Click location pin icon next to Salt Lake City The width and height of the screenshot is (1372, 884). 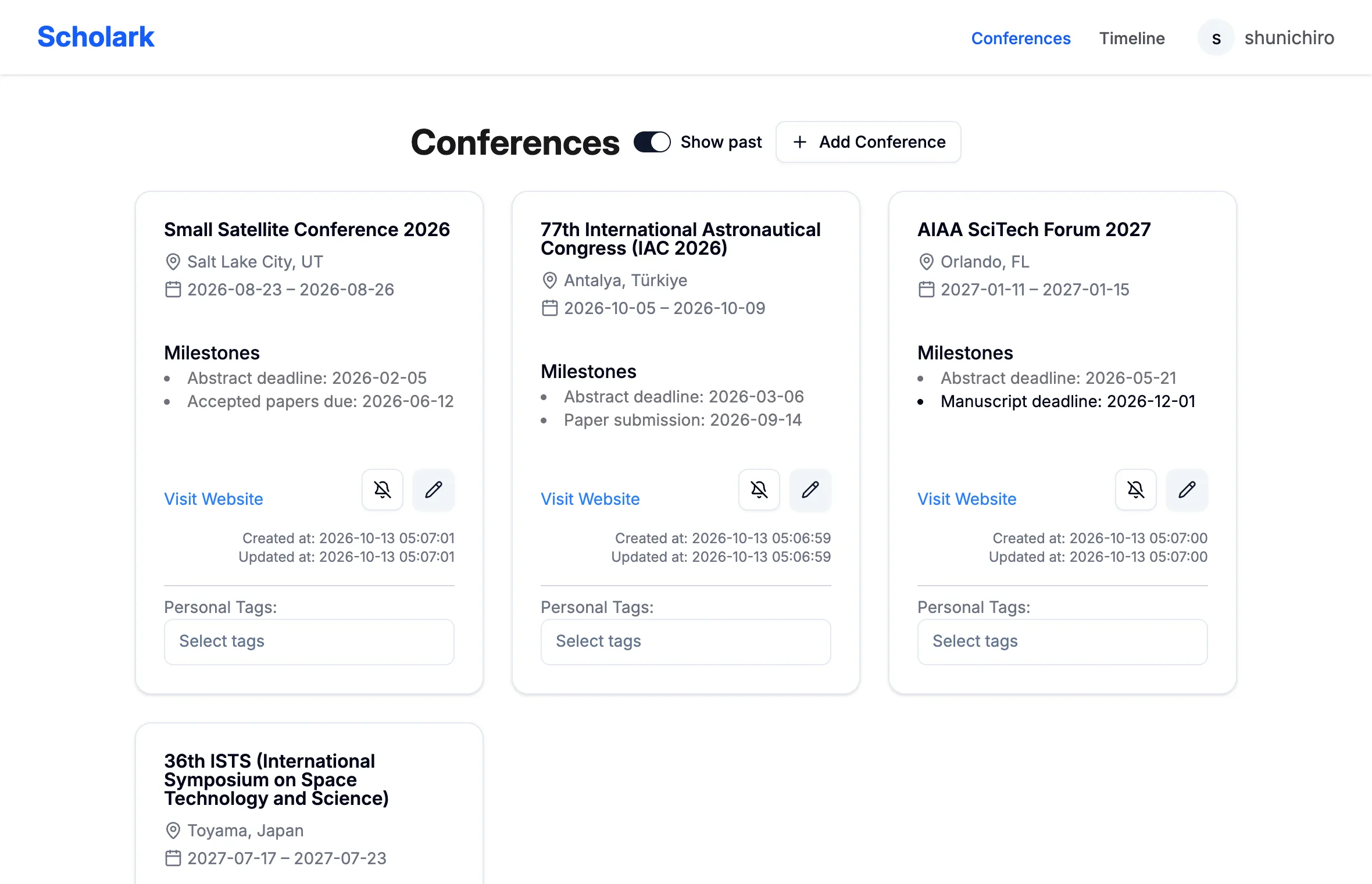click(x=173, y=262)
